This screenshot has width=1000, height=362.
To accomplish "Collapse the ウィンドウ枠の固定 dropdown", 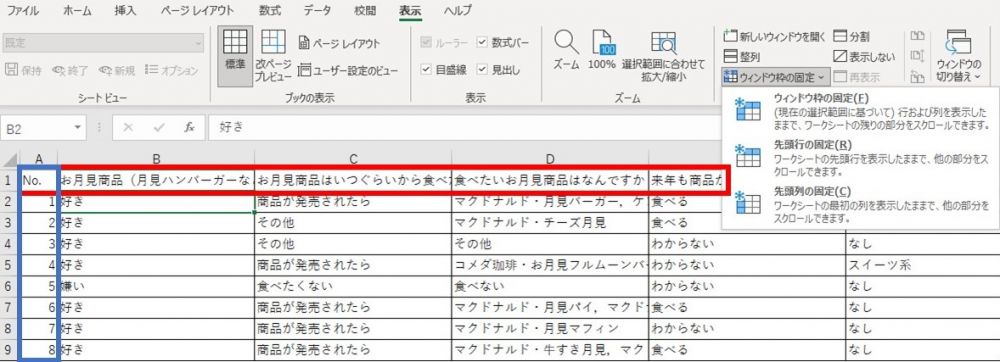I will [774, 77].
